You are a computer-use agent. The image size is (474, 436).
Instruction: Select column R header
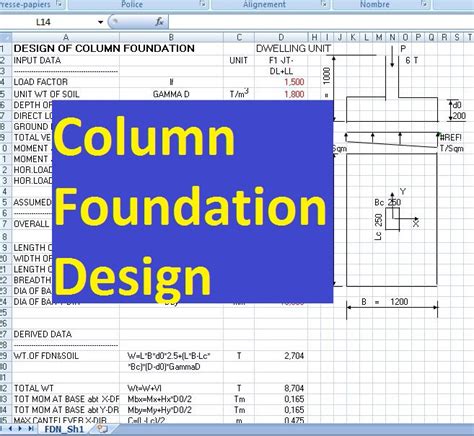[x=444, y=37]
